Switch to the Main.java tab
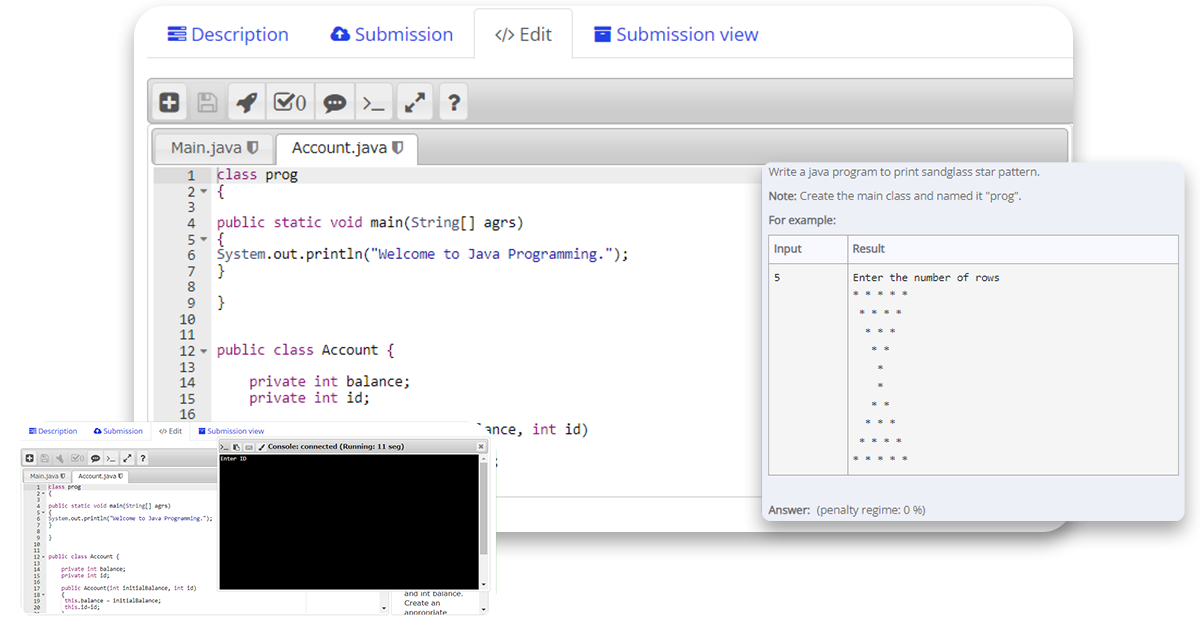1200x628 pixels. click(x=206, y=147)
